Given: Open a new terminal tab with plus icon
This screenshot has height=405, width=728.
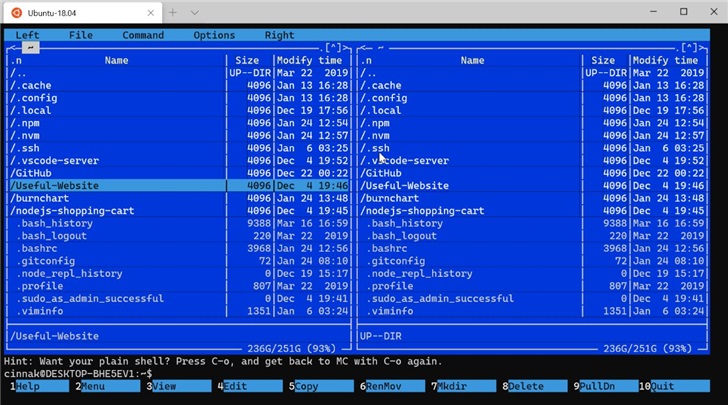Looking at the screenshot, I should [172, 12].
